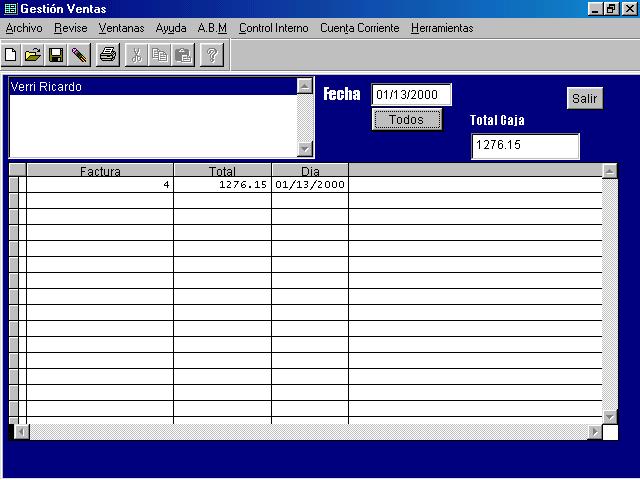Open the Herramientas menu

(x=442, y=28)
